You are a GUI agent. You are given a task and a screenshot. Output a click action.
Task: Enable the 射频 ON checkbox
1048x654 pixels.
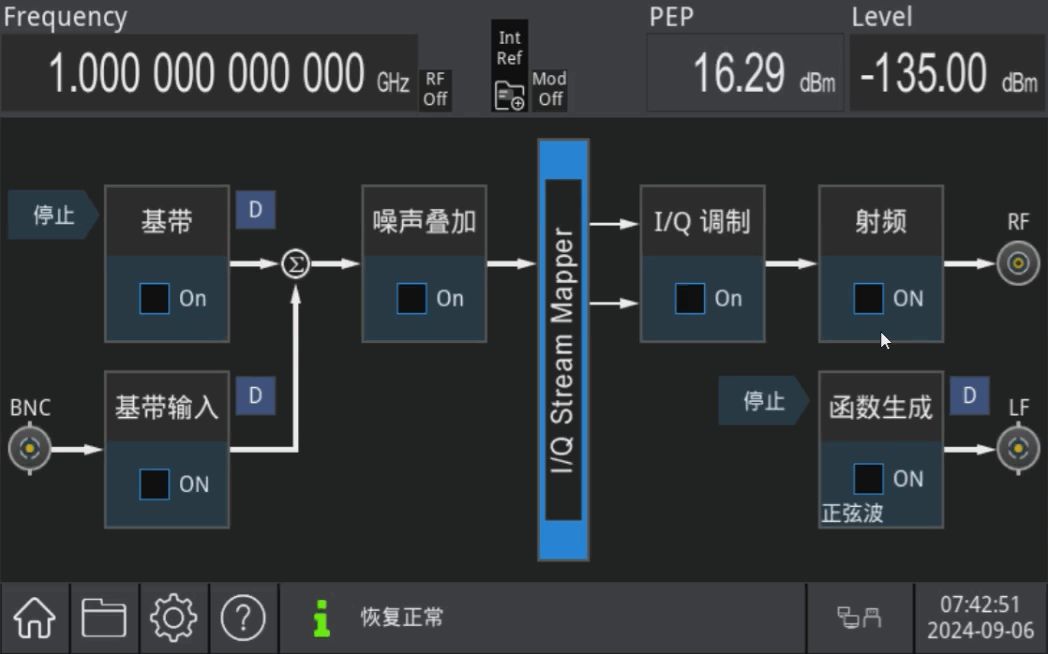click(x=868, y=298)
